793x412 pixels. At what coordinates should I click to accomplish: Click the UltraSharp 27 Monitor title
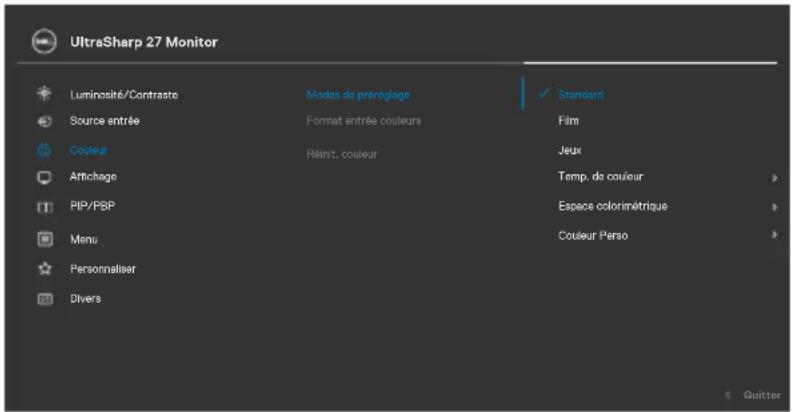coord(144,42)
